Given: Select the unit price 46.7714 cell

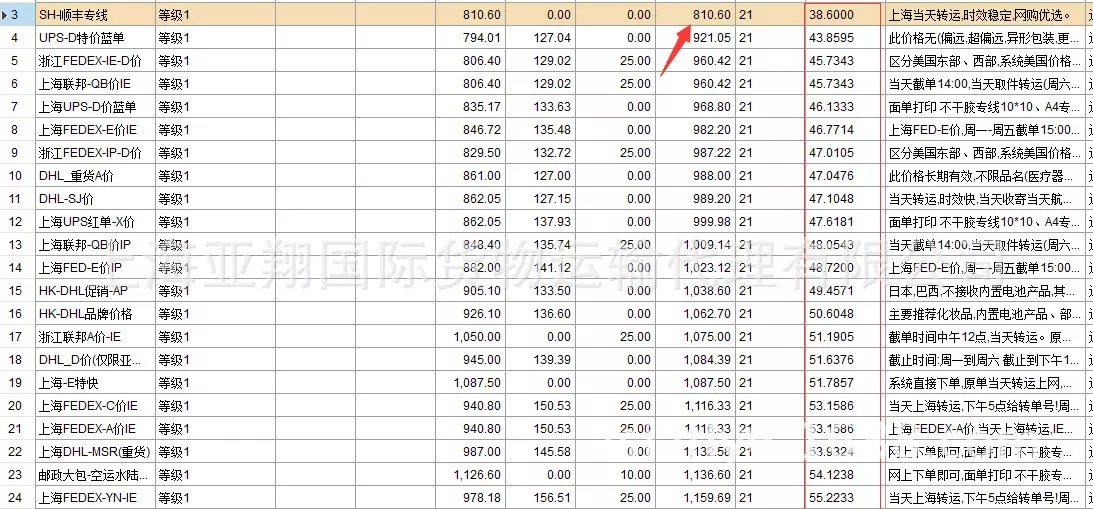Looking at the screenshot, I should [843, 130].
